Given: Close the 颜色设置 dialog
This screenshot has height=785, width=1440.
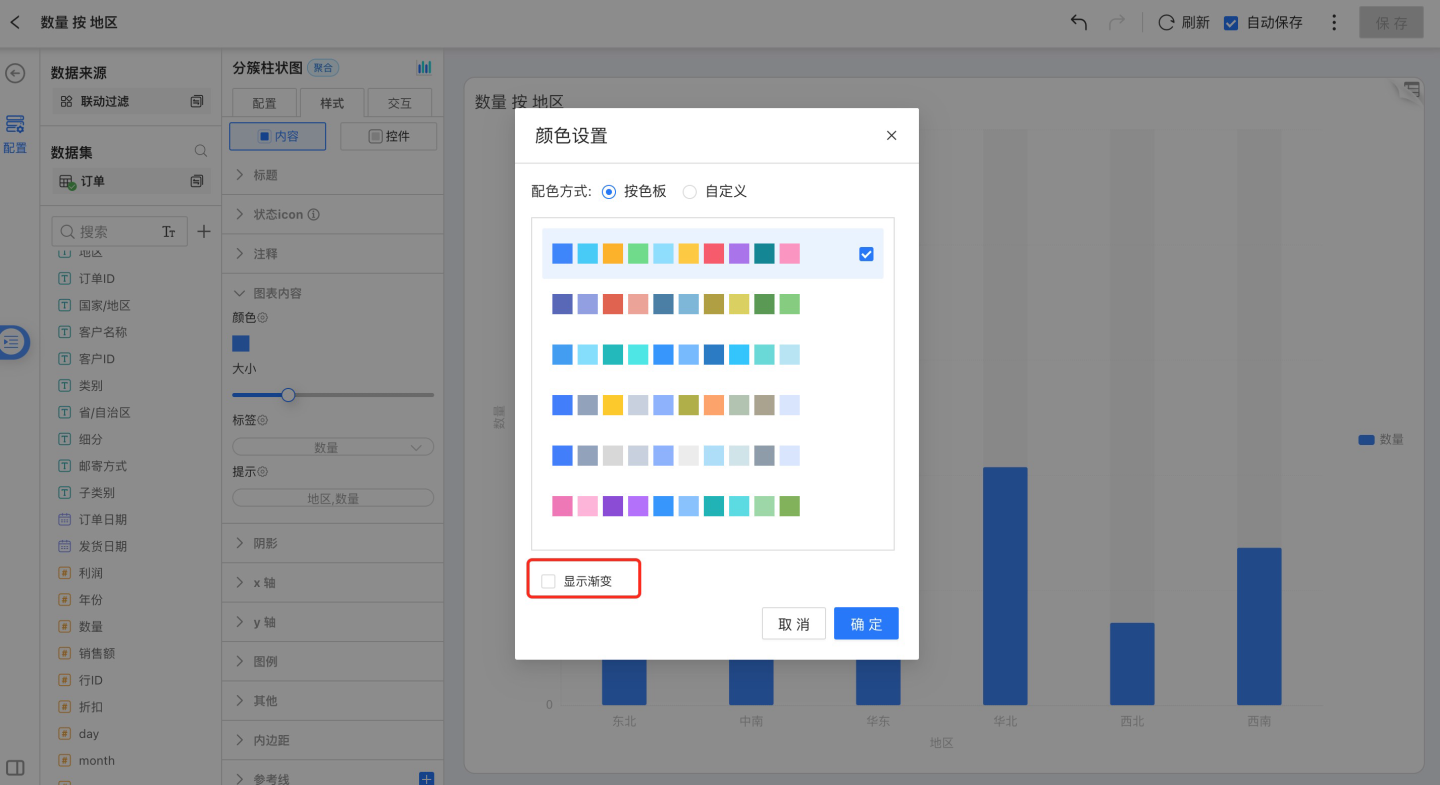Looking at the screenshot, I should pos(891,136).
